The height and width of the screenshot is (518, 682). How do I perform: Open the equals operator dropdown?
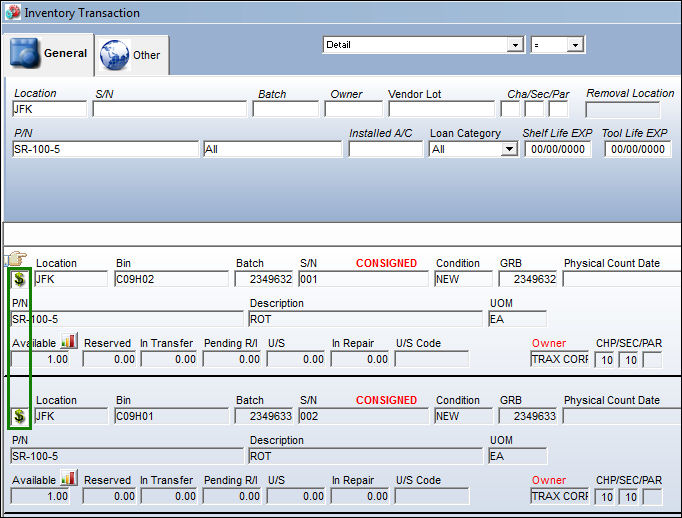(x=575, y=45)
